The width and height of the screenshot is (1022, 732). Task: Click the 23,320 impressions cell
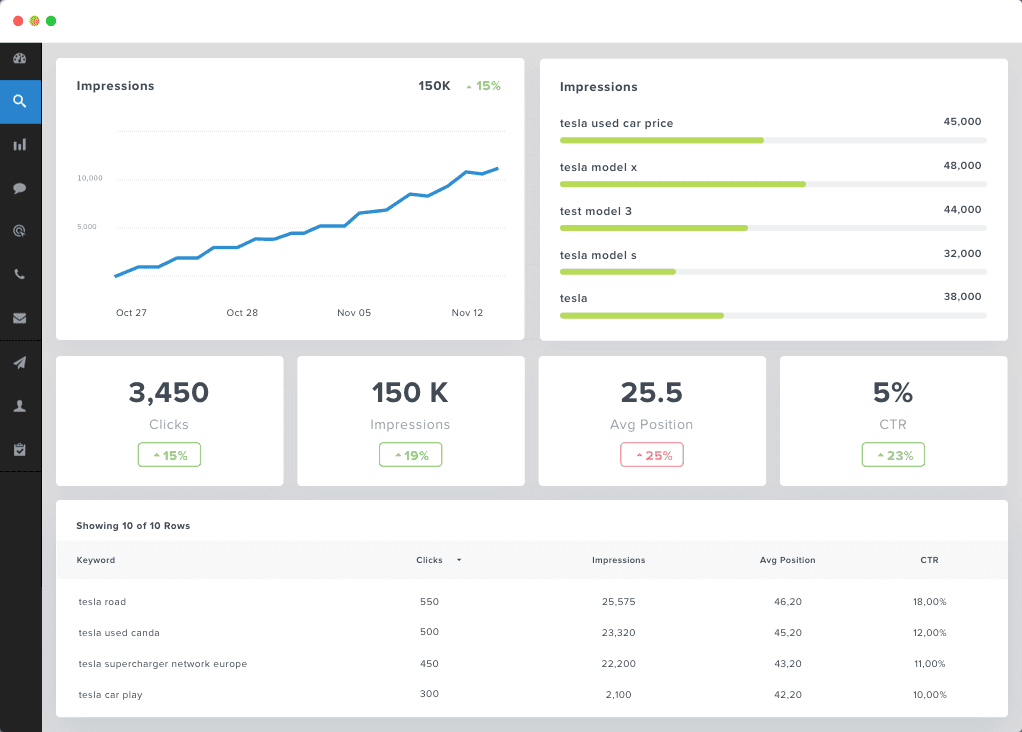619,632
